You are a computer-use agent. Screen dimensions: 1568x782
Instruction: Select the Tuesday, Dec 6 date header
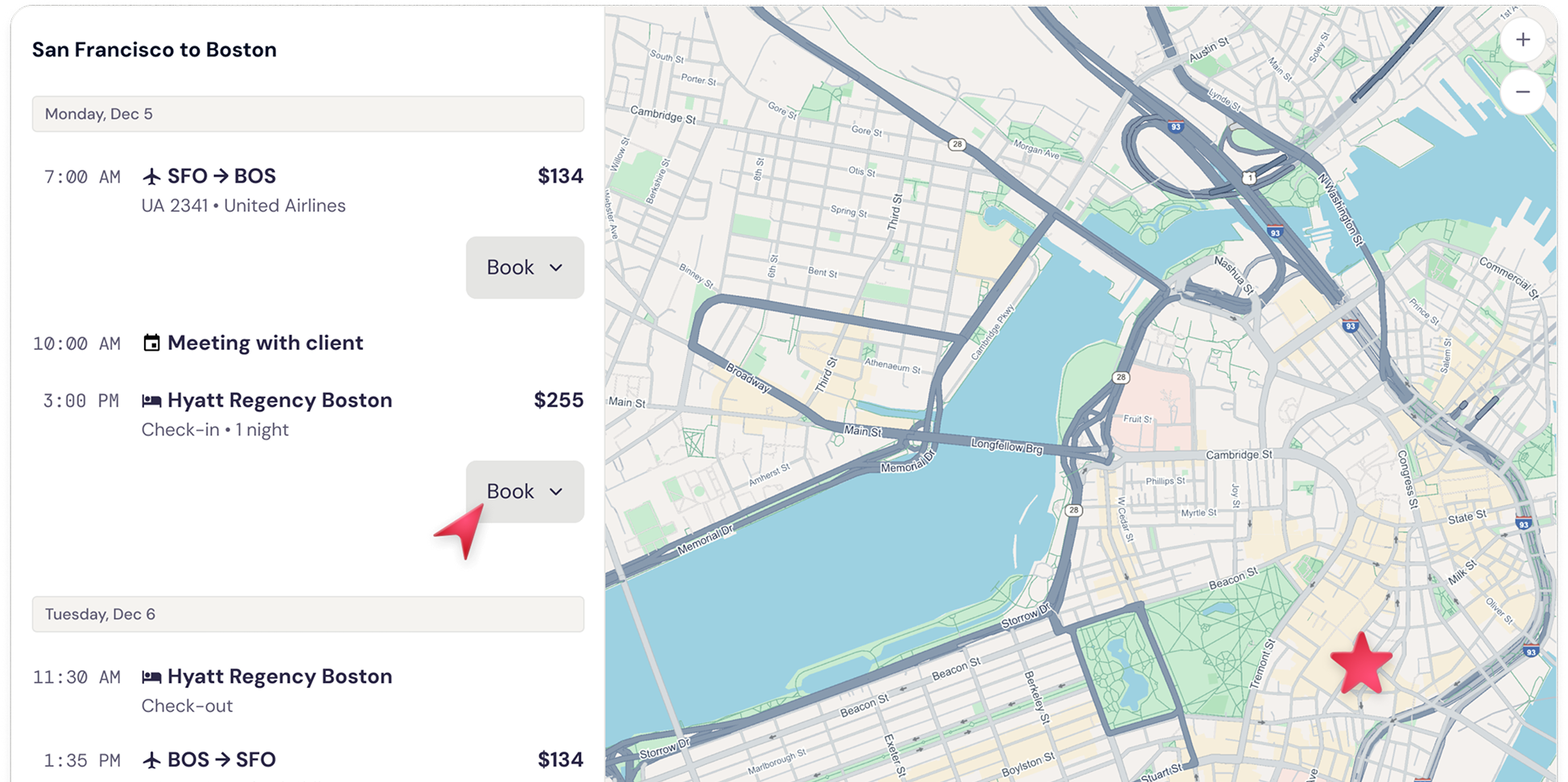[x=308, y=614]
